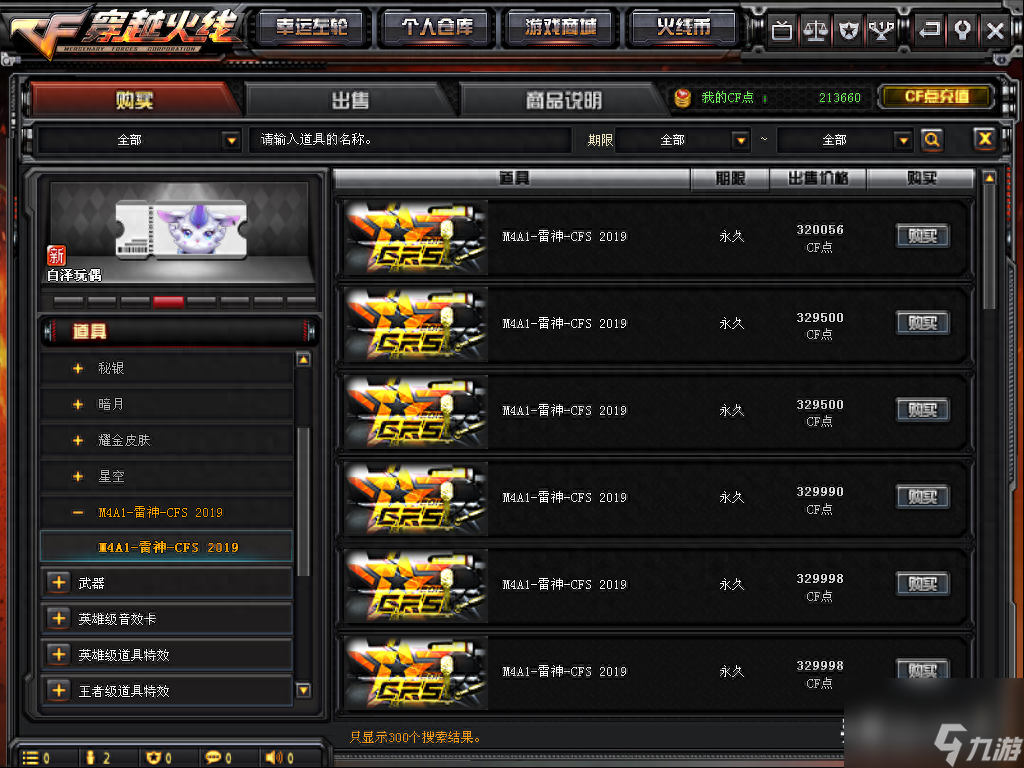Viewport: 1024px width, 768px height.
Task: Sort by the 道具 column header
Action: point(513,178)
